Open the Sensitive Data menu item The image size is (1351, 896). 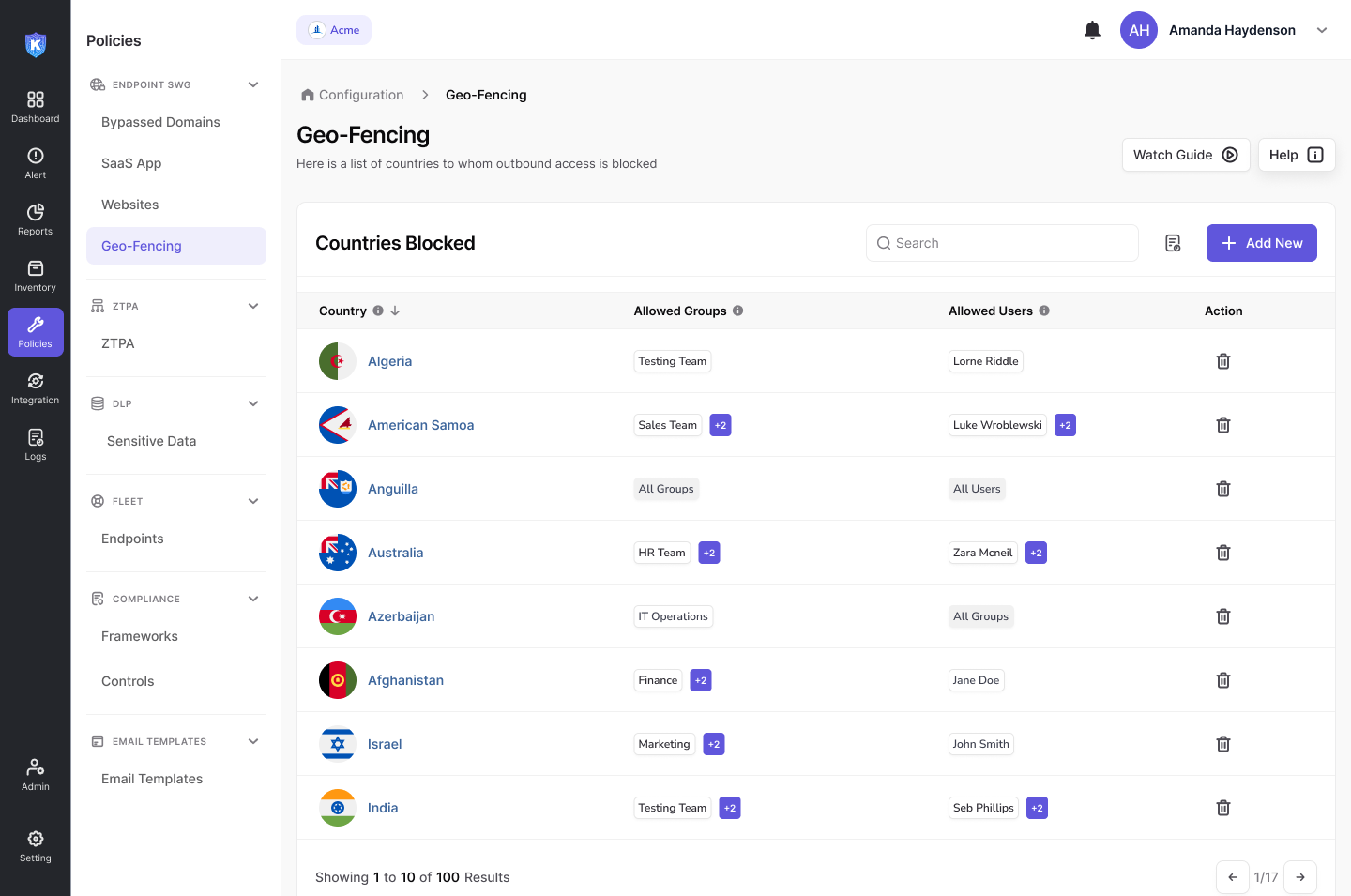coord(151,441)
